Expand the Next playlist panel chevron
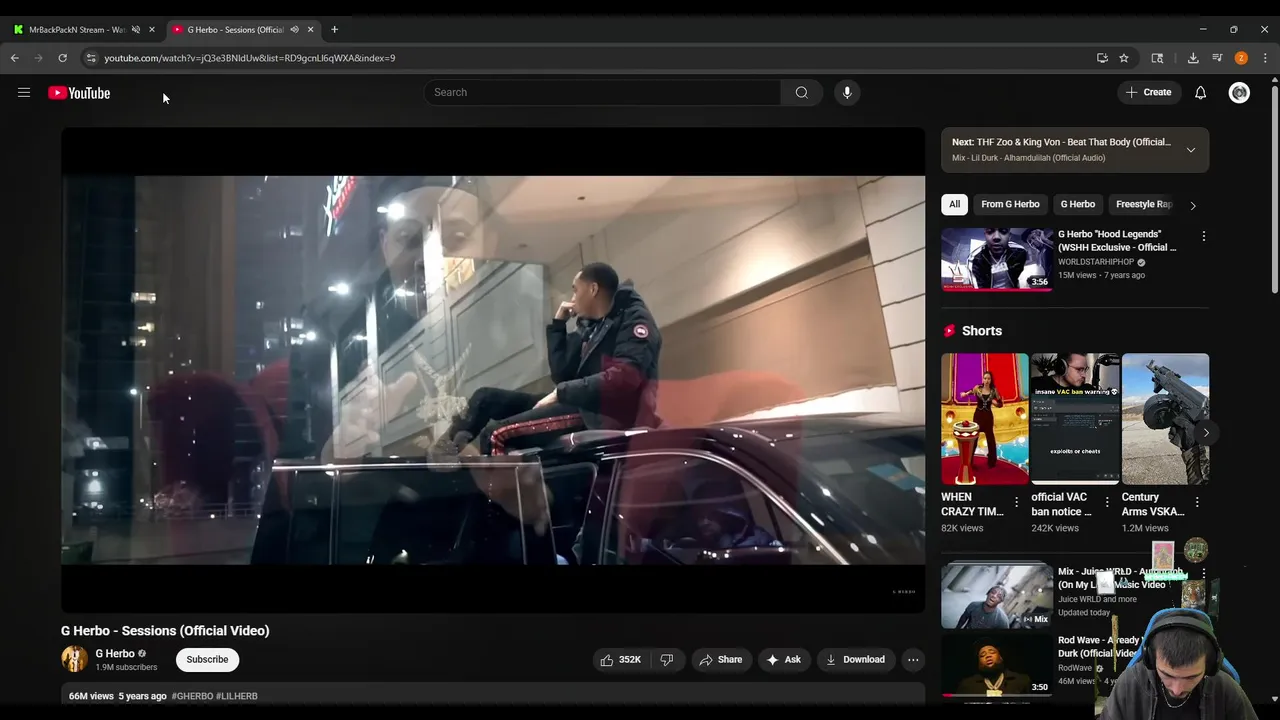This screenshot has width=1280, height=720. coord(1191,150)
